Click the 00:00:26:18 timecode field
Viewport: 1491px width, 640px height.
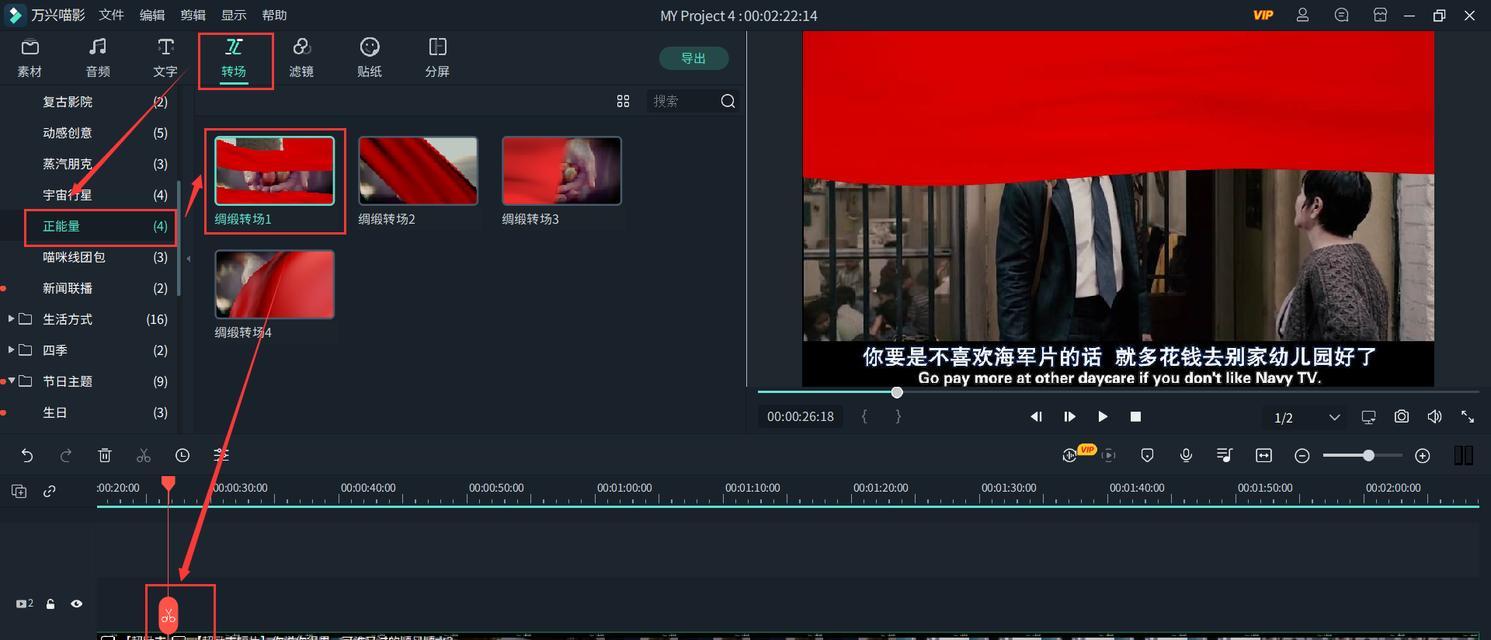coord(800,417)
